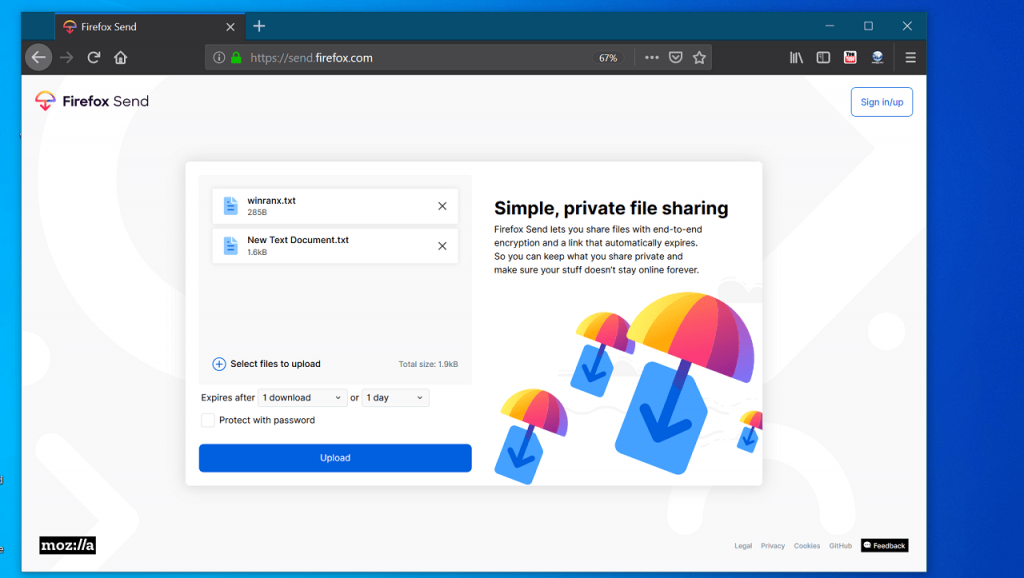Open a new tab with plus button
The width and height of the screenshot is (1024, 578).
pos(259,26)
